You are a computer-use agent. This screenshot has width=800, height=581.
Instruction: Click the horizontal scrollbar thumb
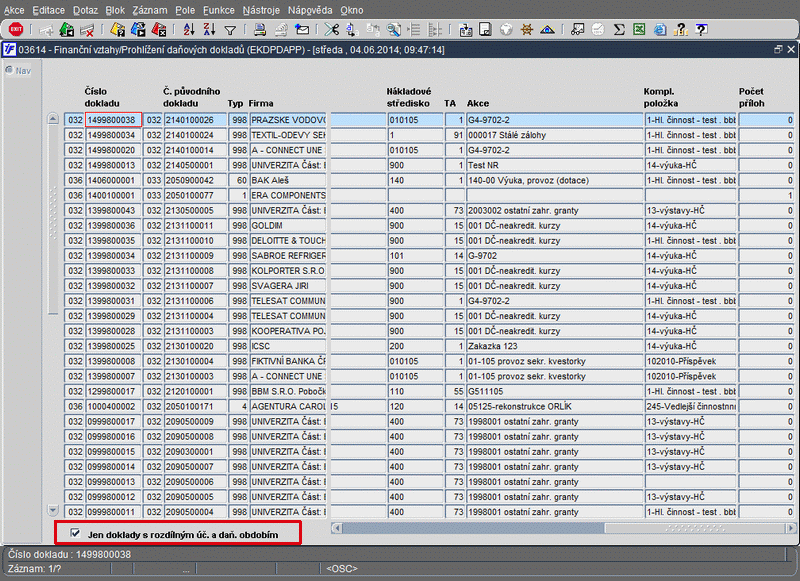(695, 528)
